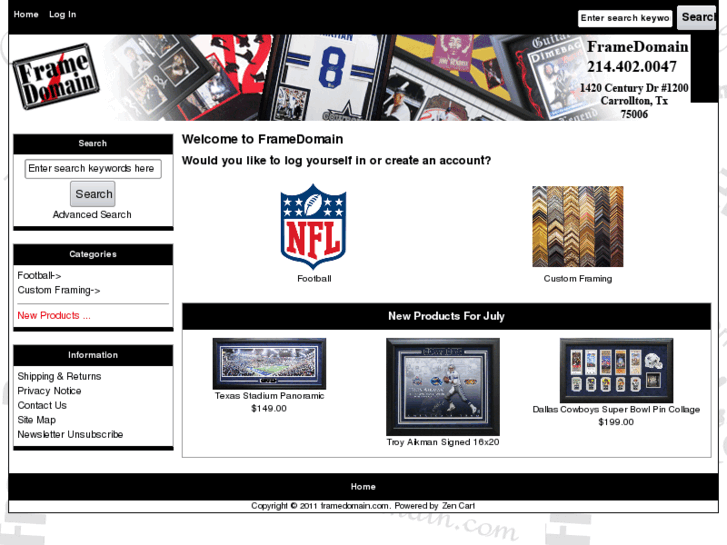Expand the Football category in sidebar
Viewport: 727px width, 545px height.
click(39, 276)
